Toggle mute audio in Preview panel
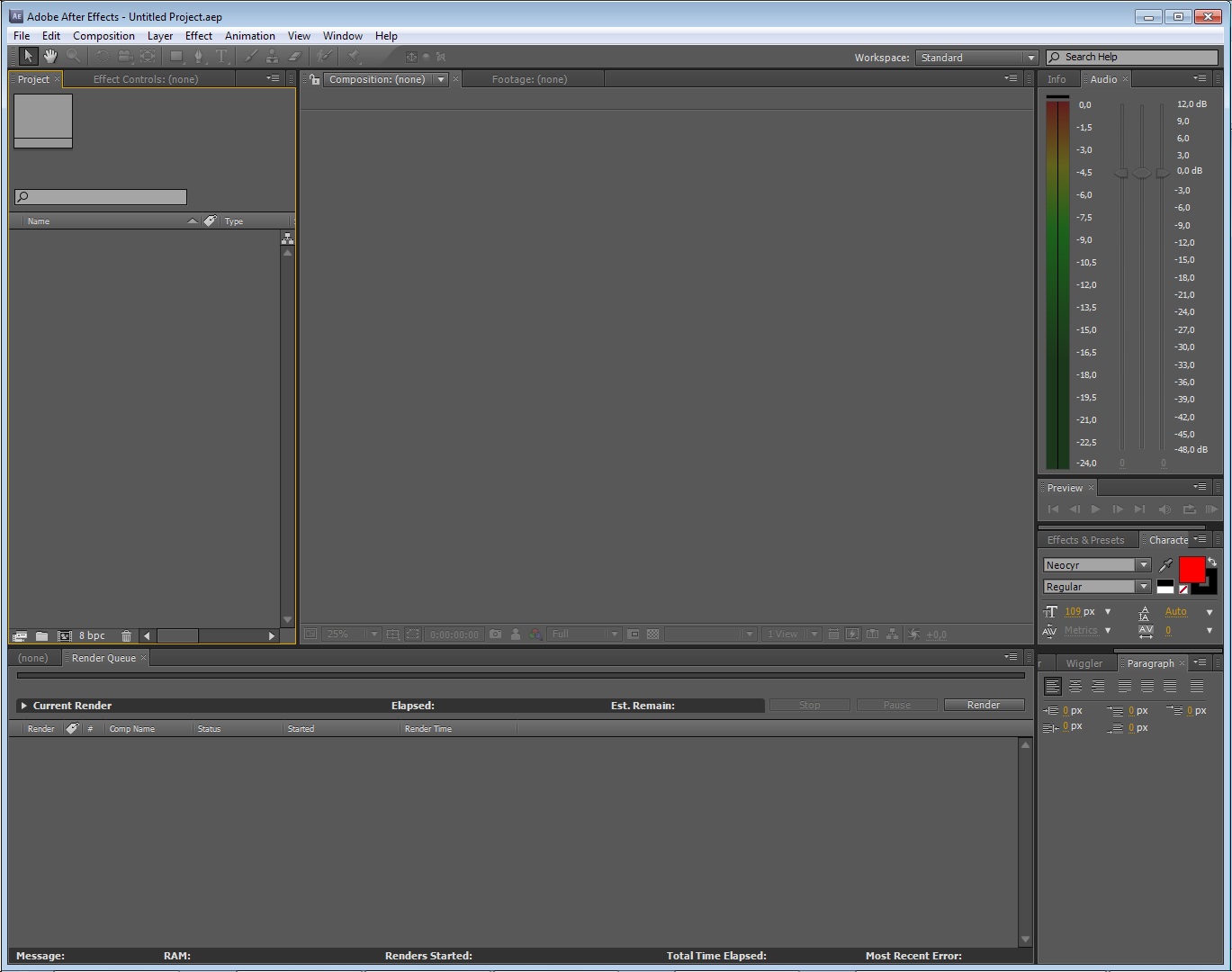 (x=1165, y=509)
